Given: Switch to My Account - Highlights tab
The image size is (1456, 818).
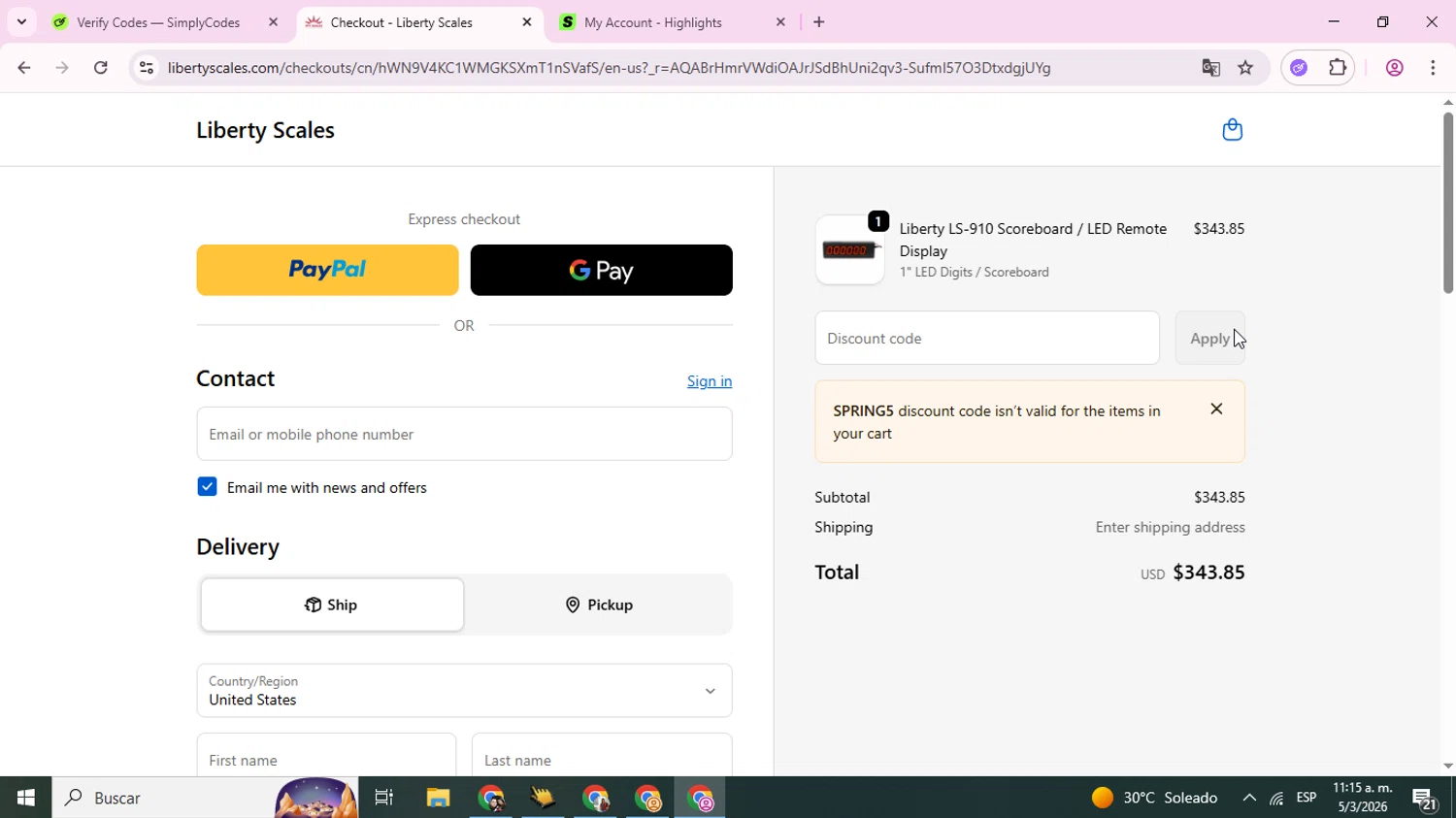Looking at the screenshot, I should [653, 22].
